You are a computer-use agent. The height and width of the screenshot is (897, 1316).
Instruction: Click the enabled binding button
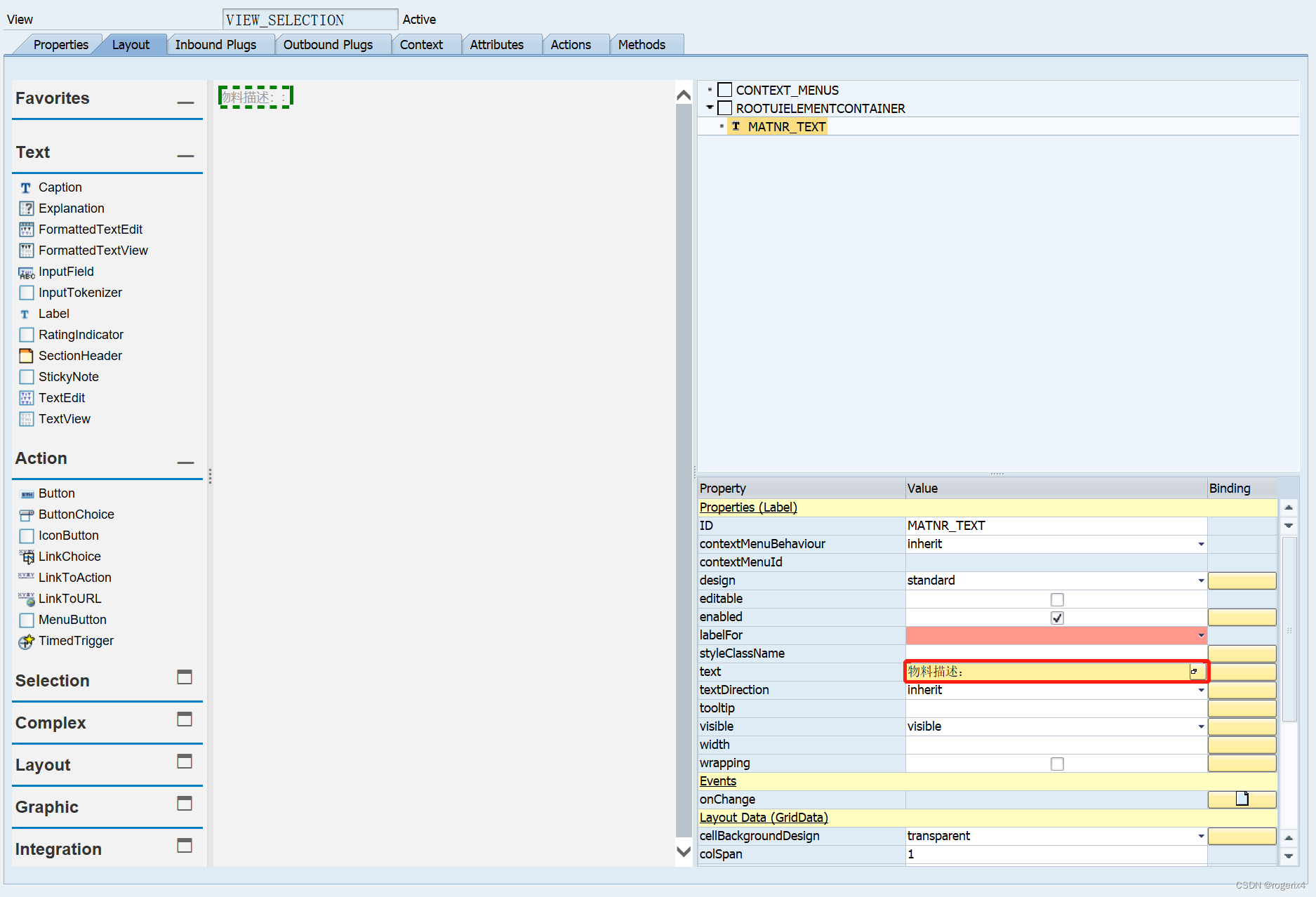tap(1242, 617)
